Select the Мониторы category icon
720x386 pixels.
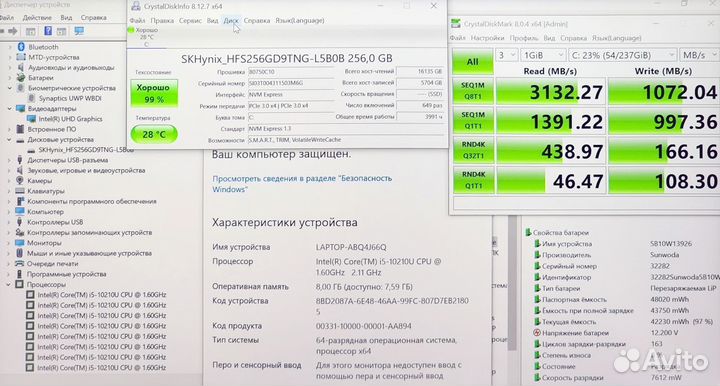coord(20,243)
